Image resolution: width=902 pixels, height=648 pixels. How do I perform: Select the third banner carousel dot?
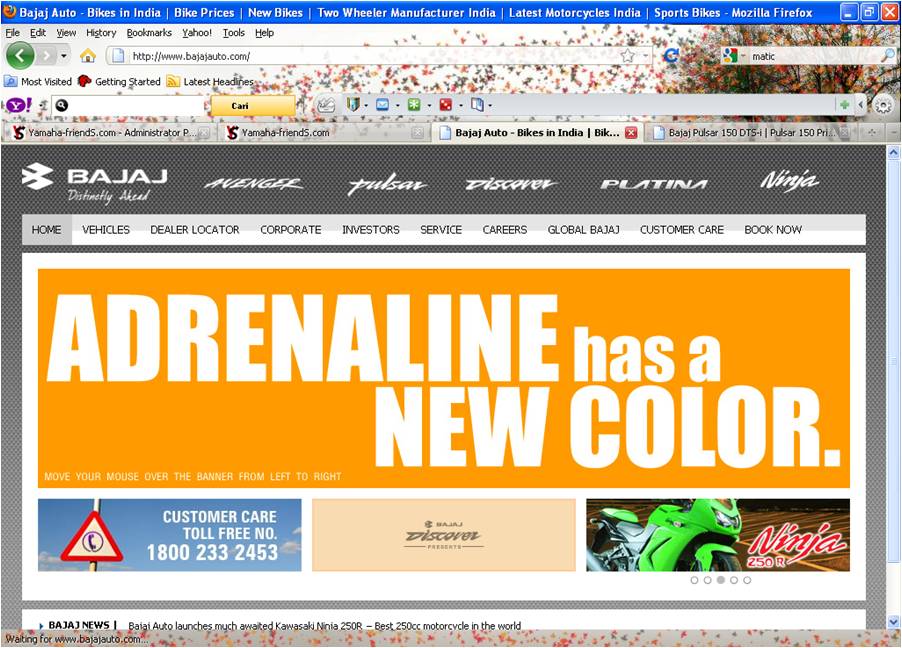coord(721,580)
